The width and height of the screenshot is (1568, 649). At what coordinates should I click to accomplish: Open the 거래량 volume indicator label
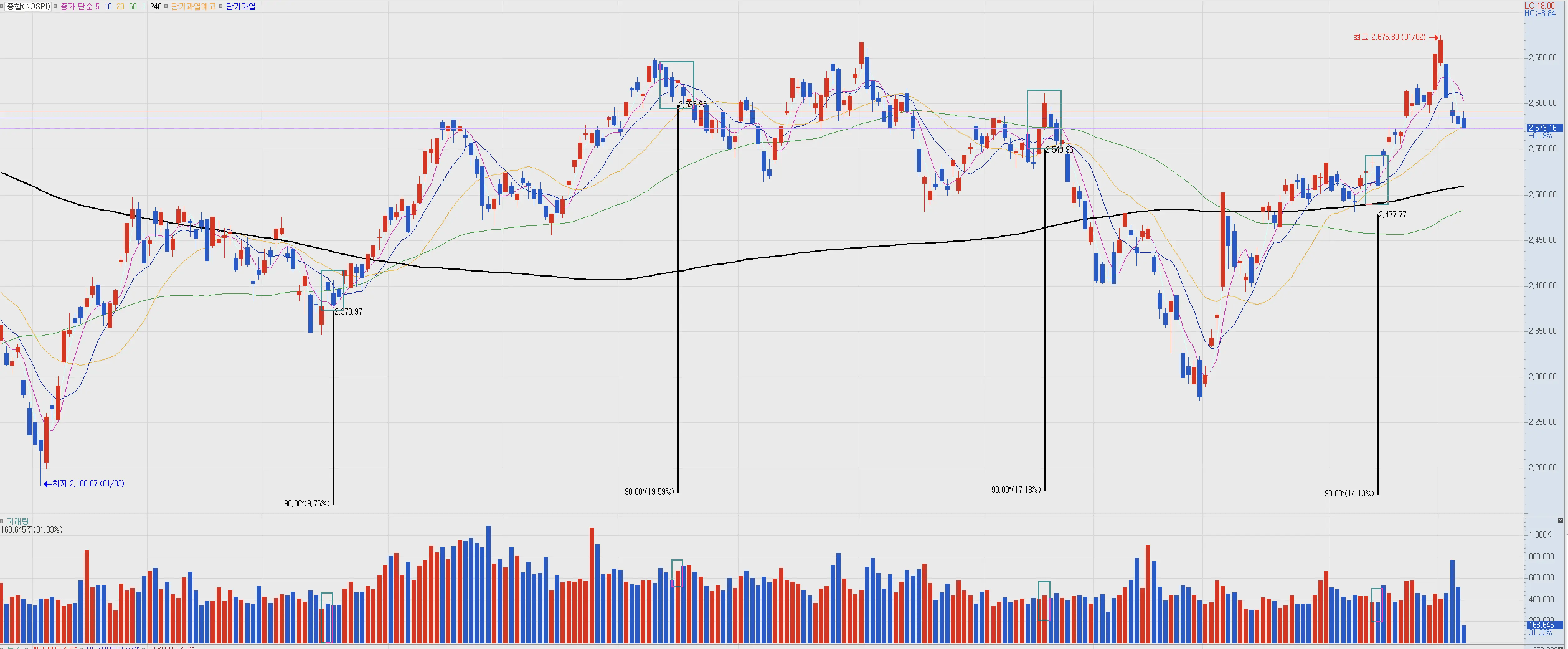18,522
